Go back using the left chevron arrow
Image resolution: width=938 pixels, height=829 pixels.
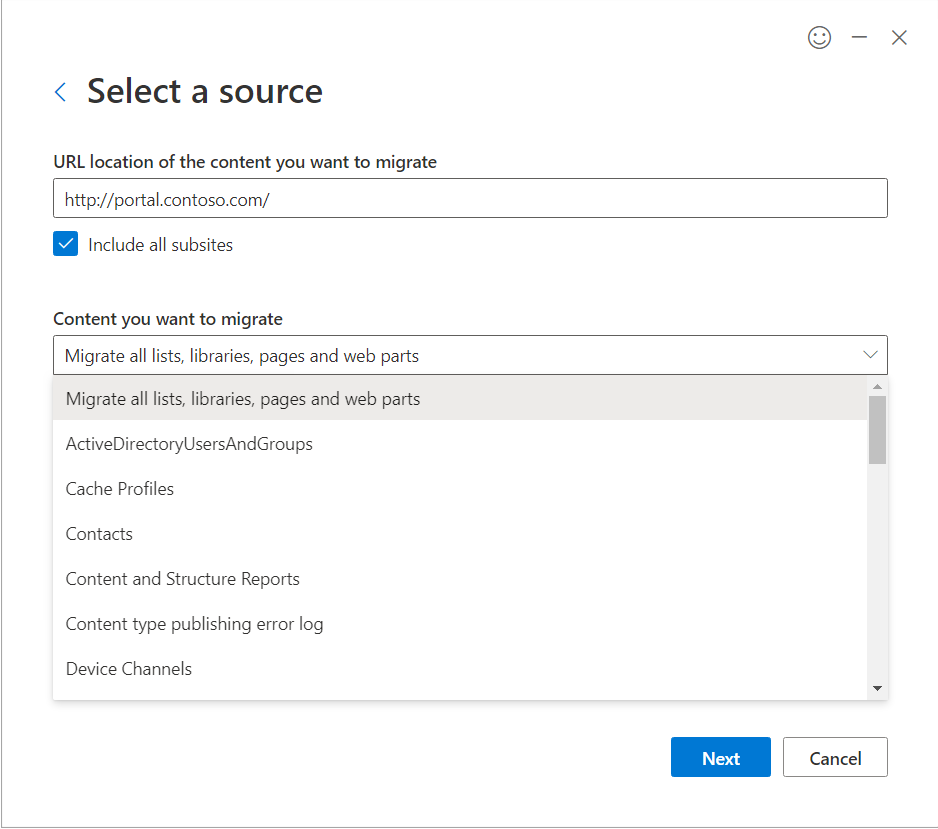pyautogui.click(x=61, y=92)
